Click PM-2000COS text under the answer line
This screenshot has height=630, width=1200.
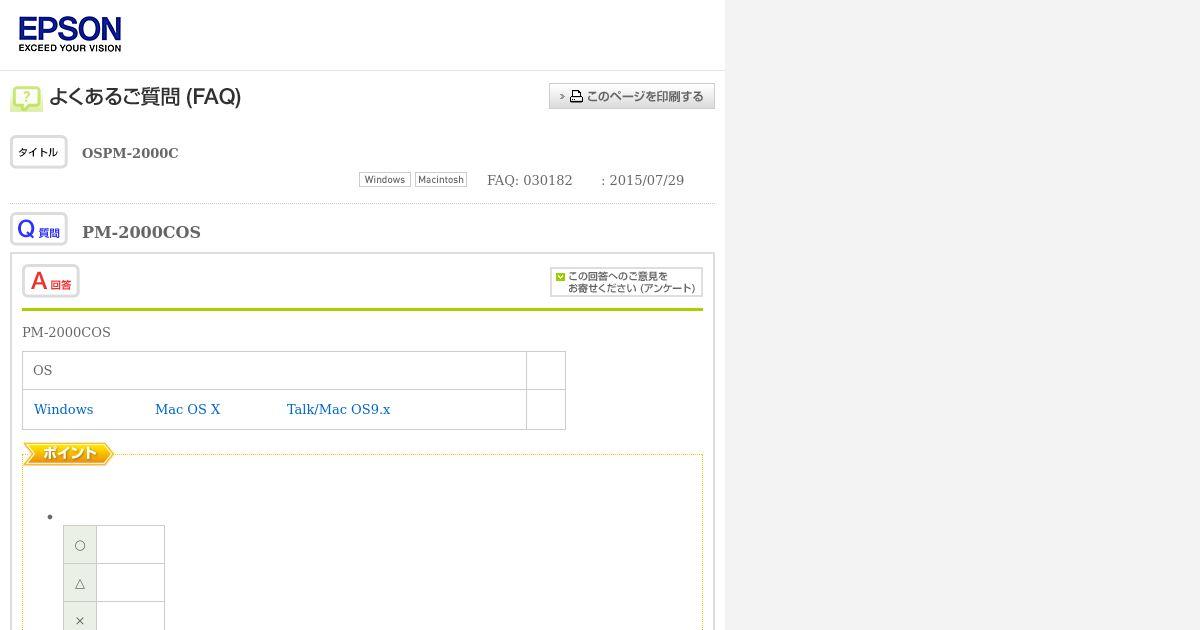point(66,332)
